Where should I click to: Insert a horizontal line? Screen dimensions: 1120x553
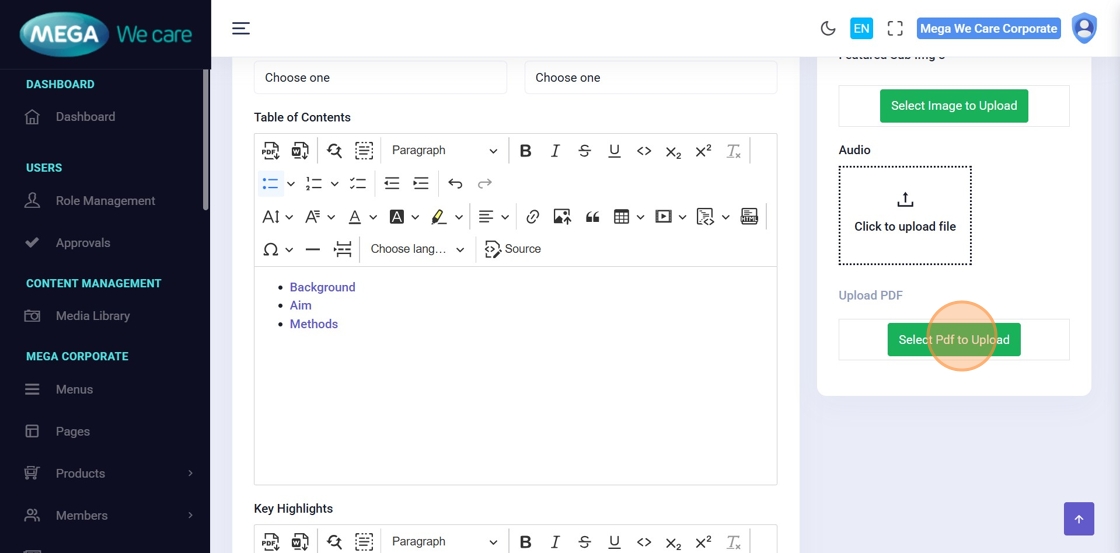(x=313, y=249)
